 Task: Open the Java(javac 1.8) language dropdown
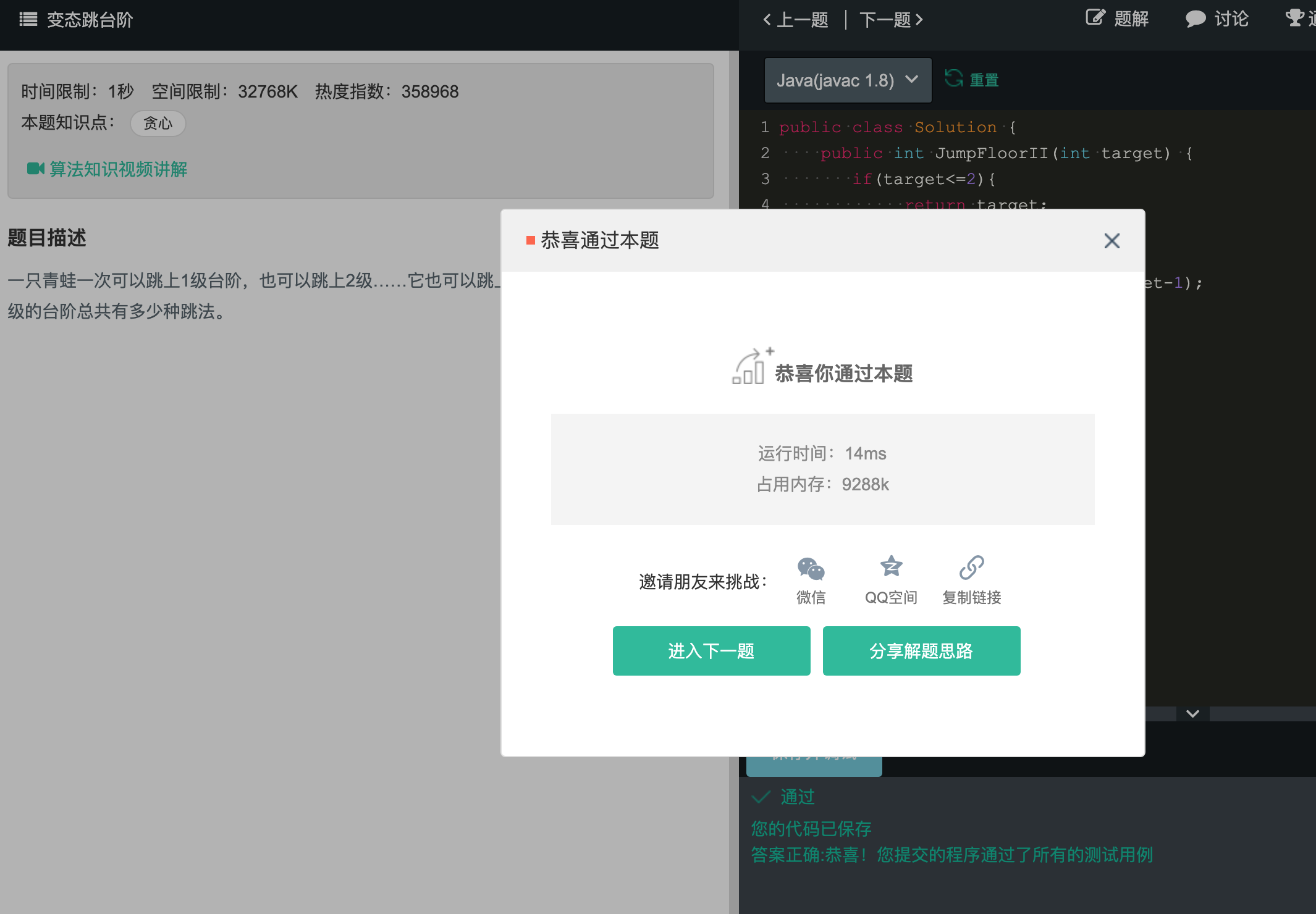coord(848,80)
